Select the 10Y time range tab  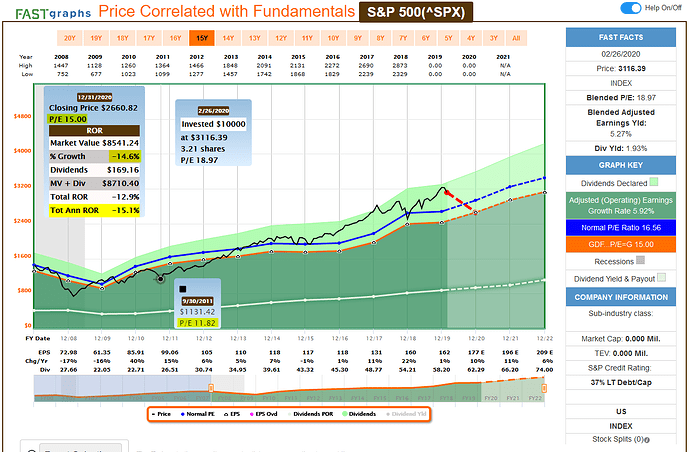(x=333, y=38)
